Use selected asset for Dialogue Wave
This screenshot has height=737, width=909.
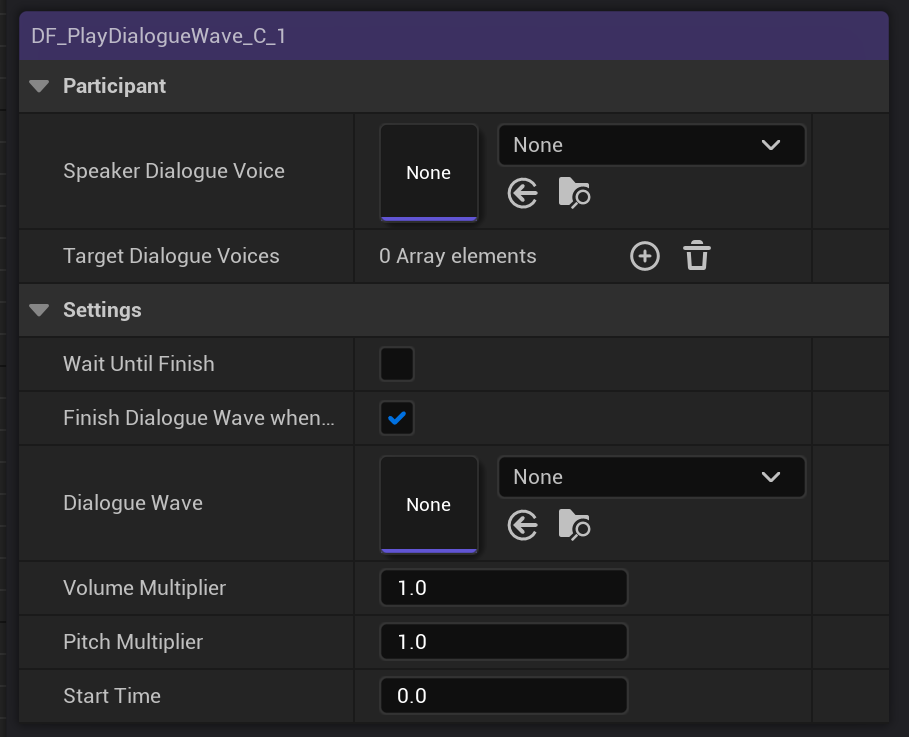(522, 525)
